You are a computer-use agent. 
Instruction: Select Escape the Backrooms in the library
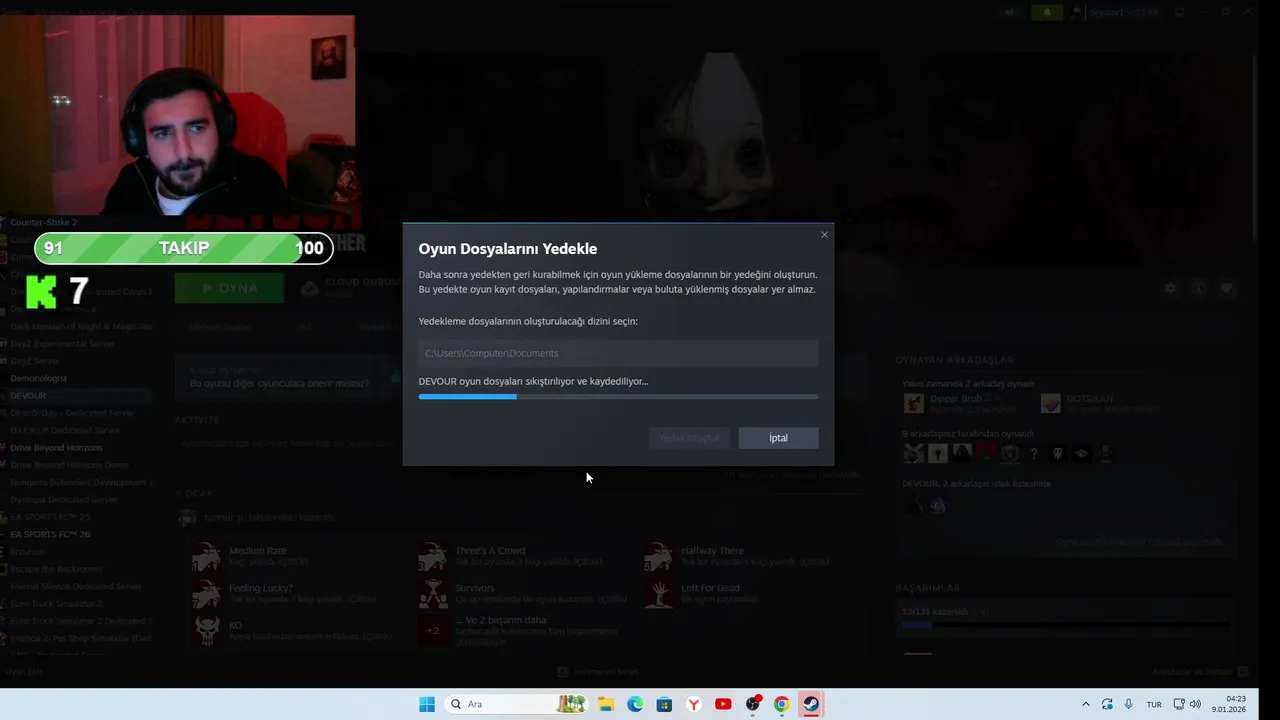click(x=56, y=569)
